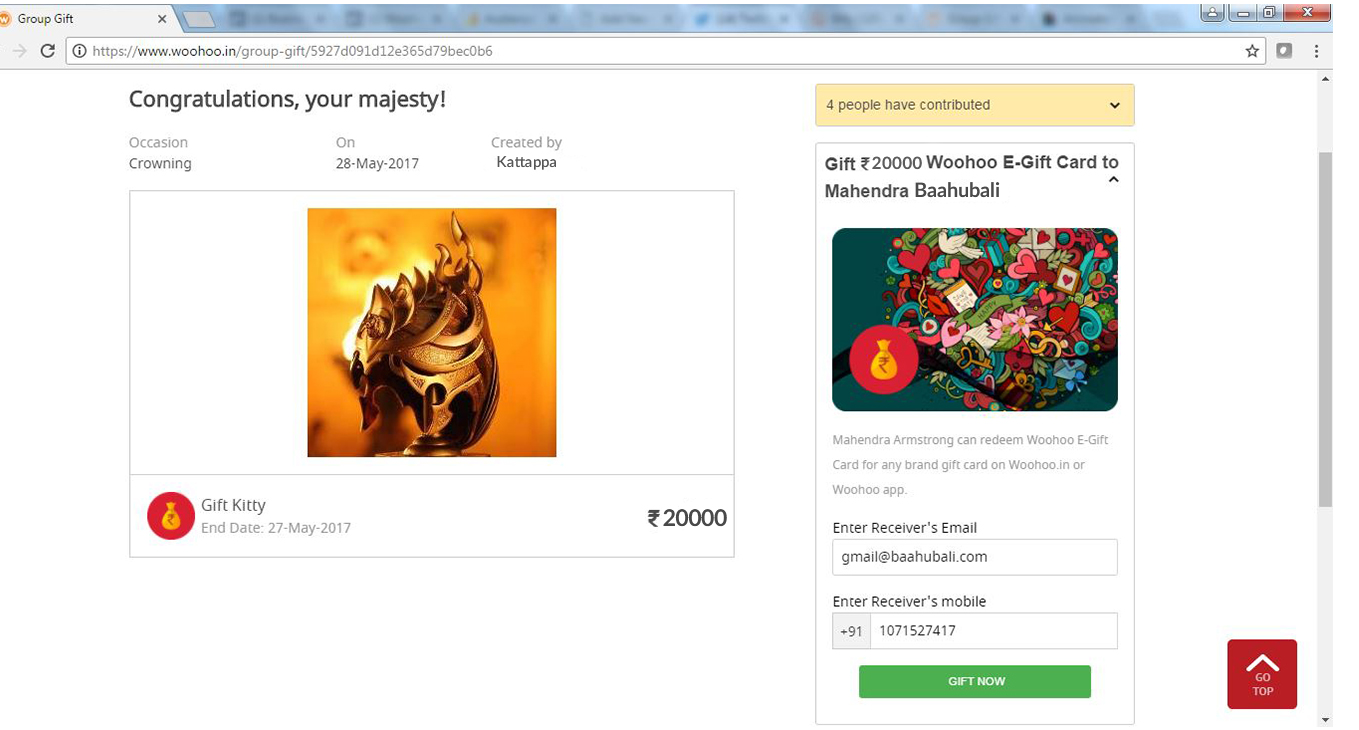The height and width of the screenshot is (730, 1359).
Task: Collapse the Woohoo E-Gift Card section chevron
Action: point(1113,180)
